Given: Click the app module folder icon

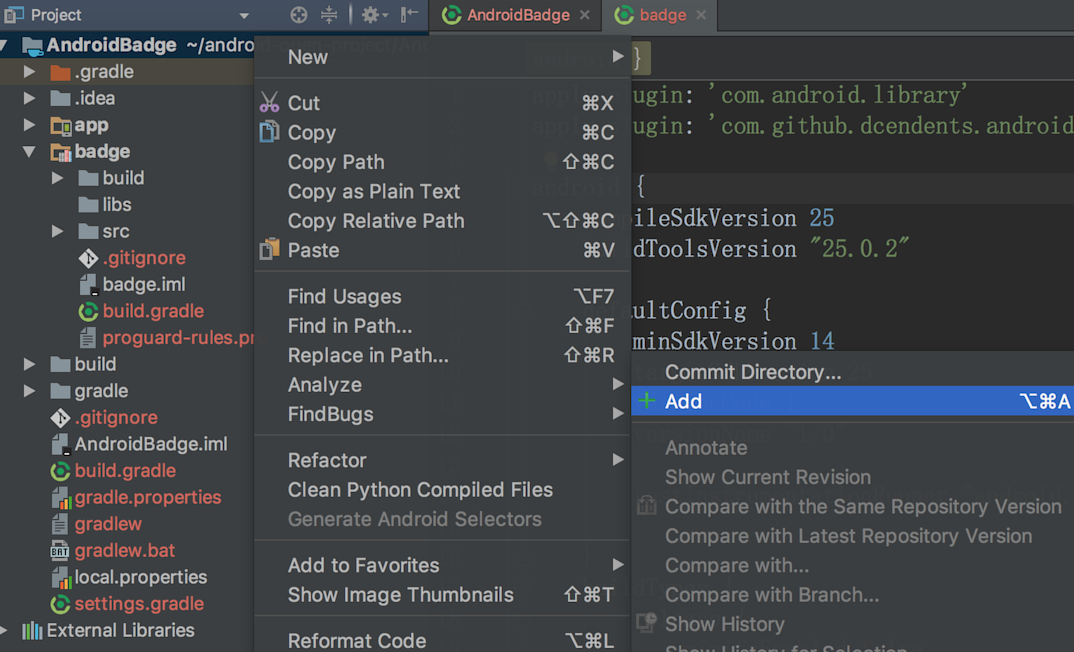Looking at the screenshot, I should (x=61, y=125).
